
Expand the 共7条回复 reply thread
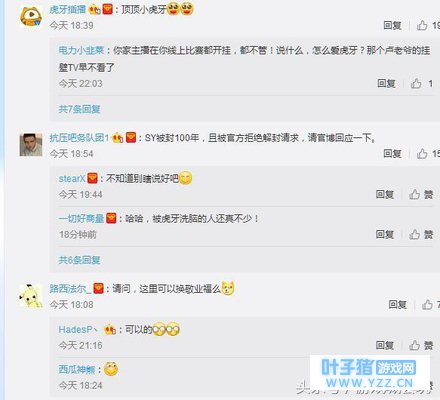pos(79,109)
